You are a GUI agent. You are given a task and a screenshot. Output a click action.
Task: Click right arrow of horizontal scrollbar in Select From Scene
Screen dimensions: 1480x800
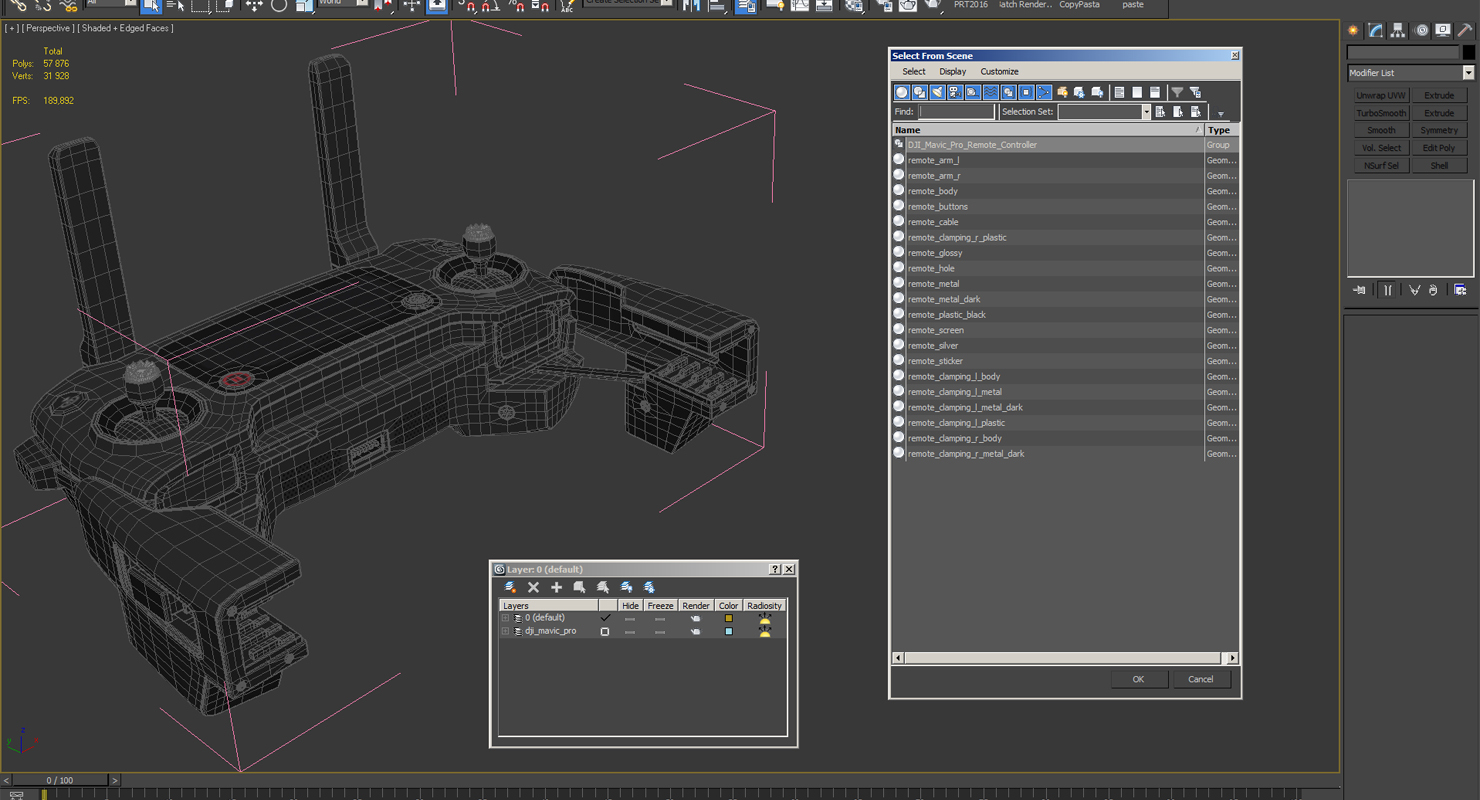1232,658
